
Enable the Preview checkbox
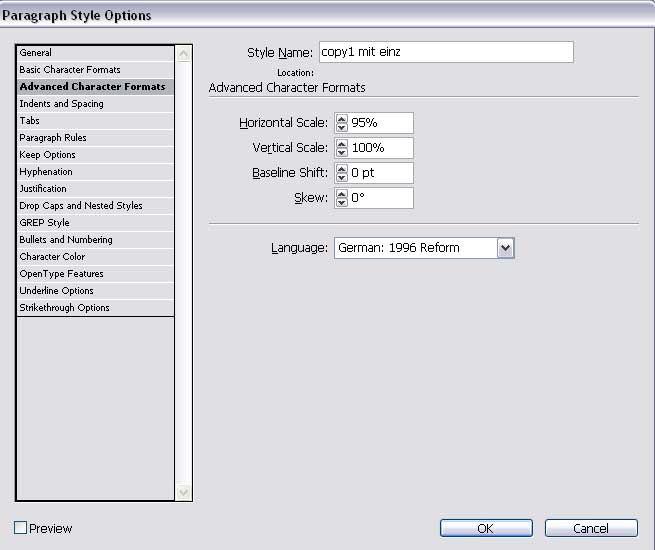click(20, 528)
